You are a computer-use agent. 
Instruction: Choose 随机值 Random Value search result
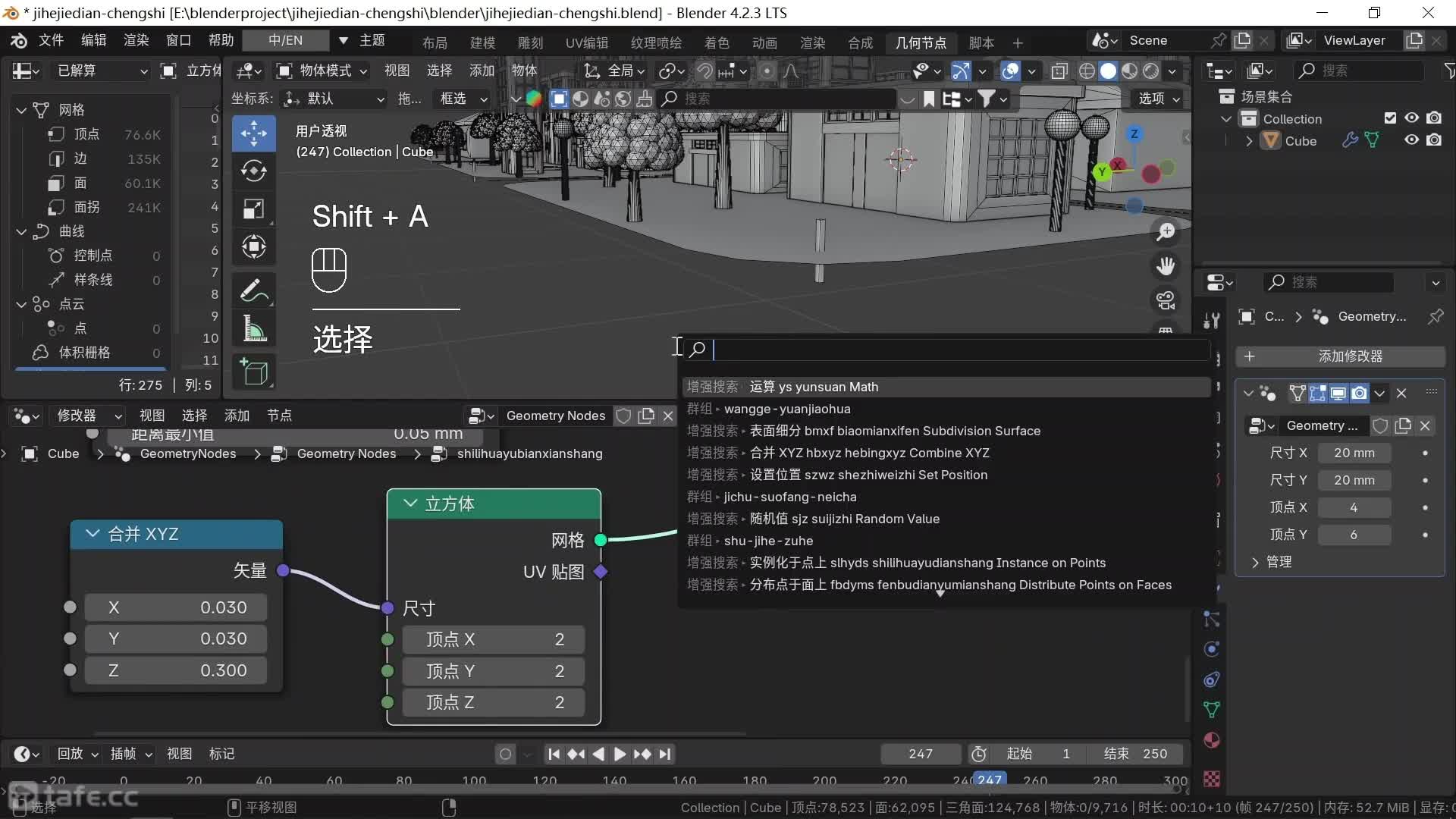pos(844,519)
